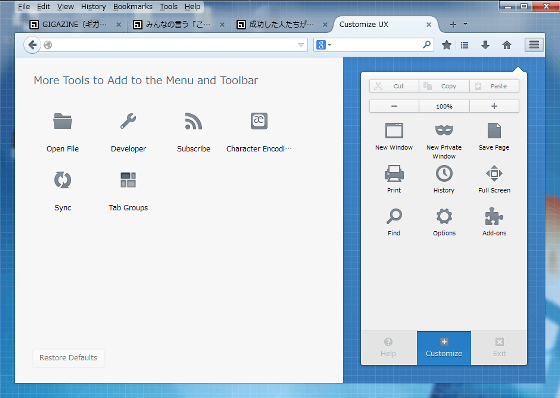Viewport: 560px width, 398px height.
Task: Click the New Private Window mask icon
Action: pyautogui.click(x=444, y=130)
